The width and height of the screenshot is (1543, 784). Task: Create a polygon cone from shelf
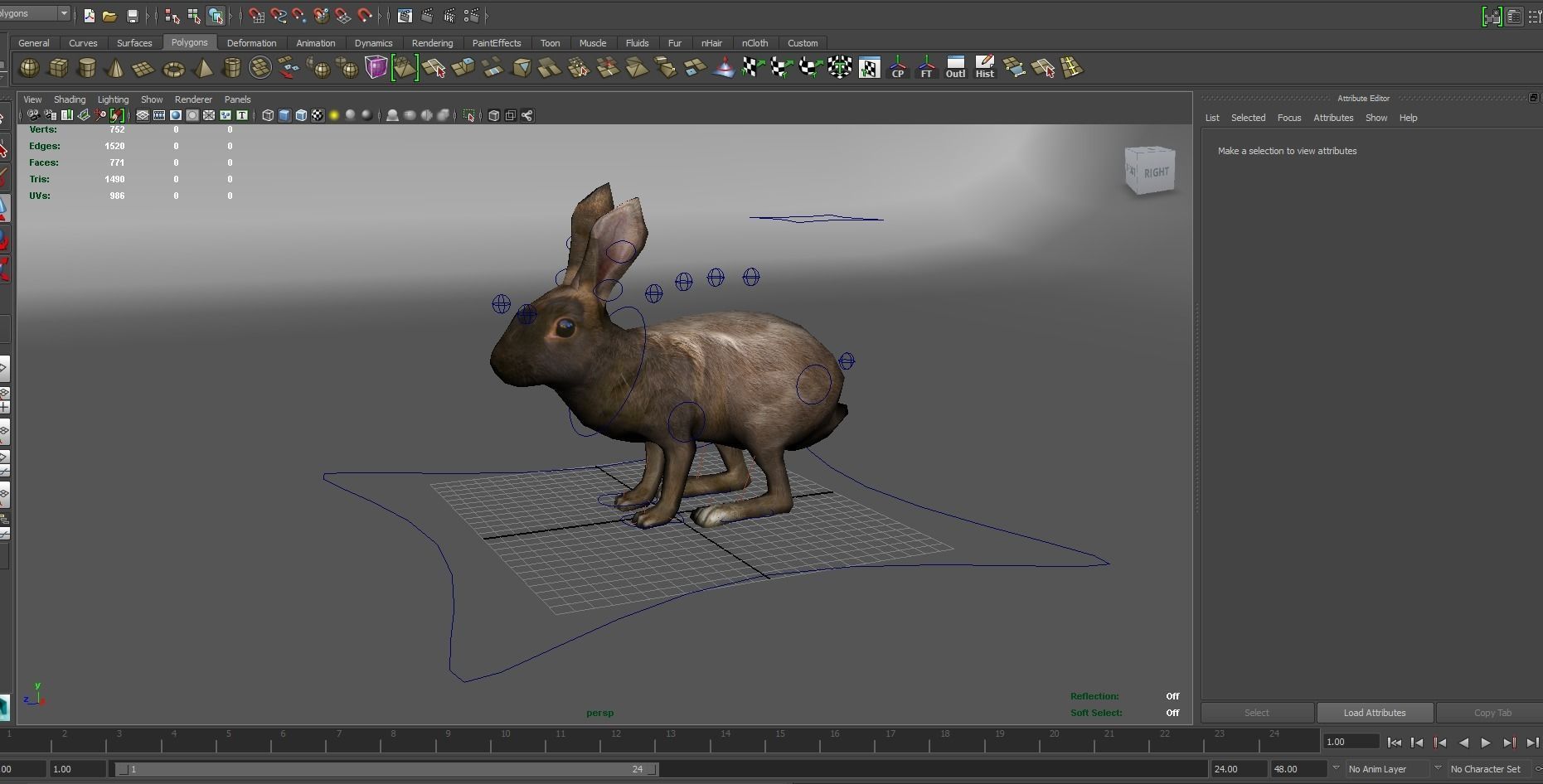115,68
